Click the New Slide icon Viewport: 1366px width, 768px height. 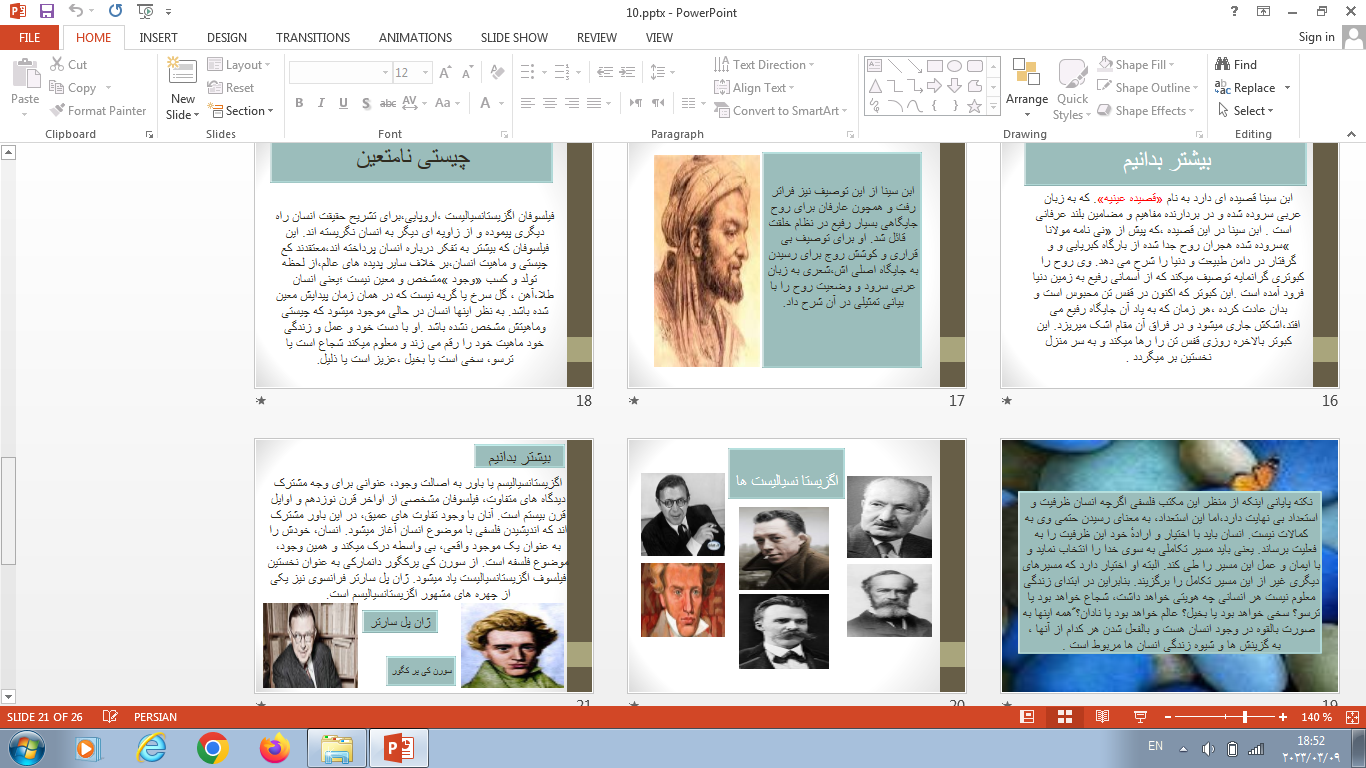(182, 73)
